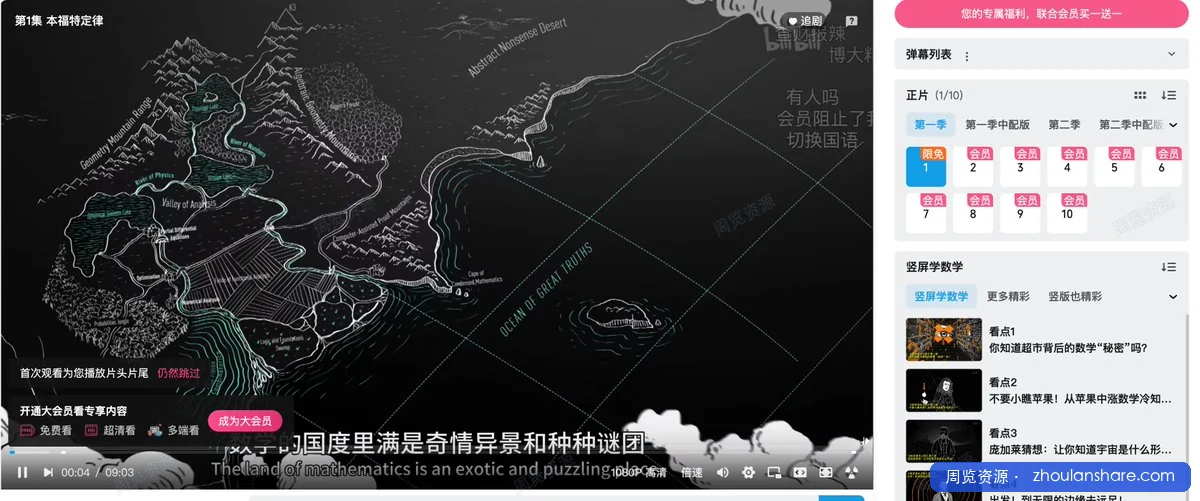Mute the player volume icon
The height and width of the screenshot is (501, 1200).
point(723,472)
